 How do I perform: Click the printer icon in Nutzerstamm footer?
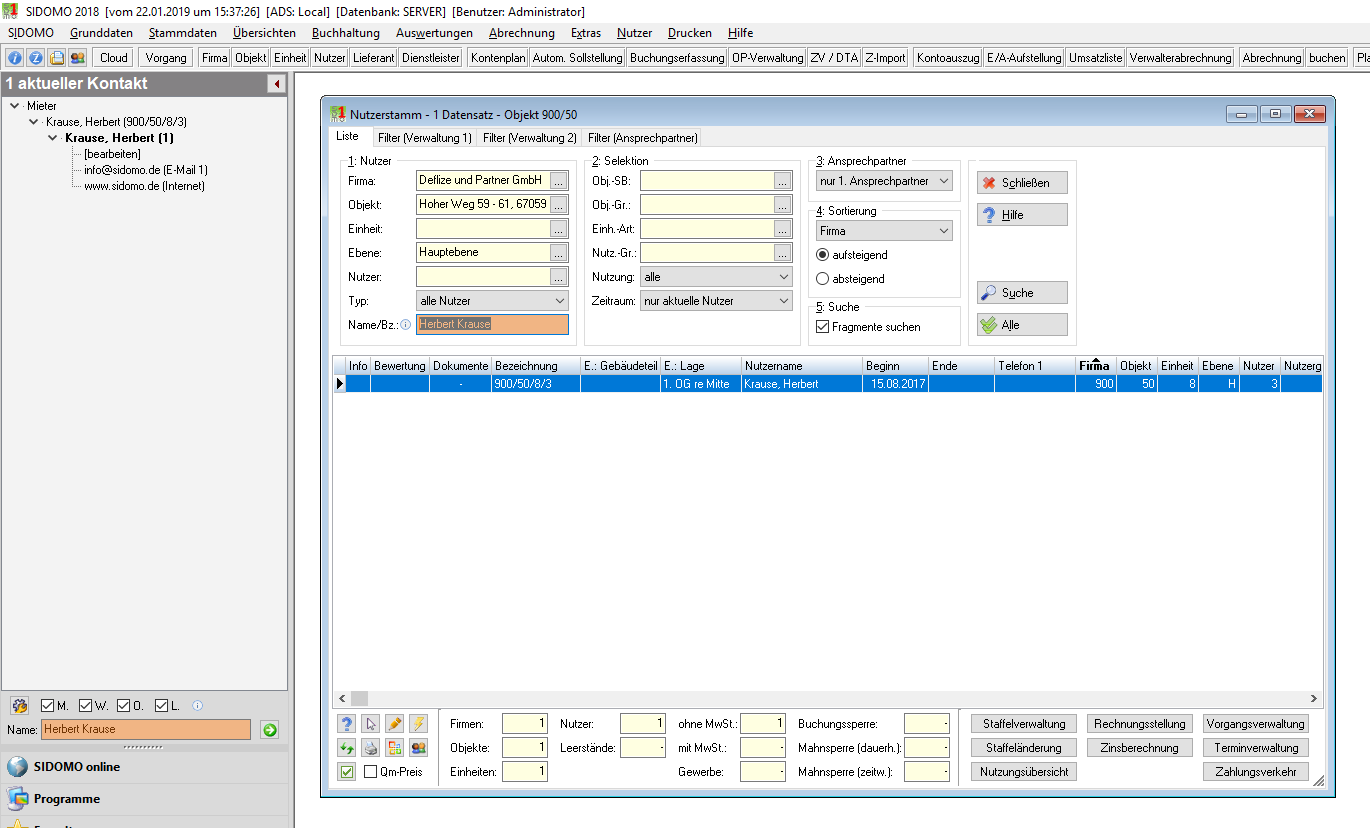371,747
